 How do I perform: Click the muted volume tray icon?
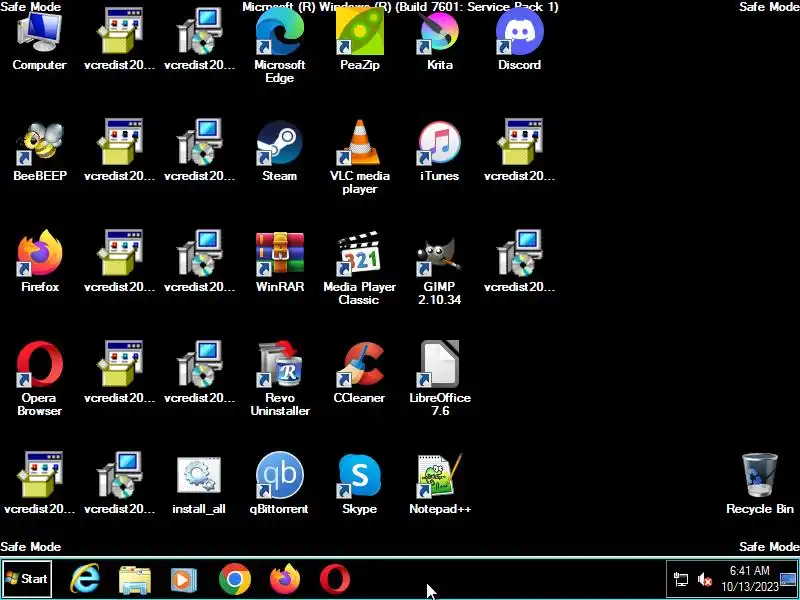click(706, 580)
